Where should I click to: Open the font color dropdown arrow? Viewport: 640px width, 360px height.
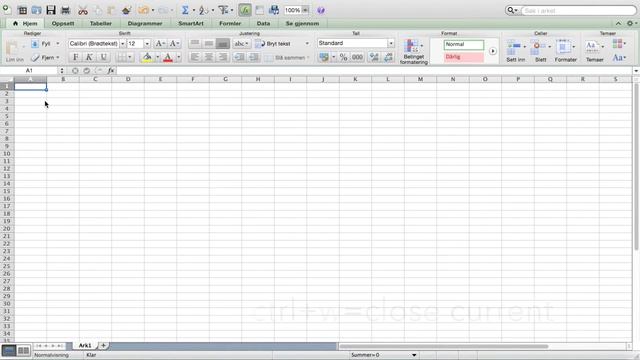click(x=178, y=57)
